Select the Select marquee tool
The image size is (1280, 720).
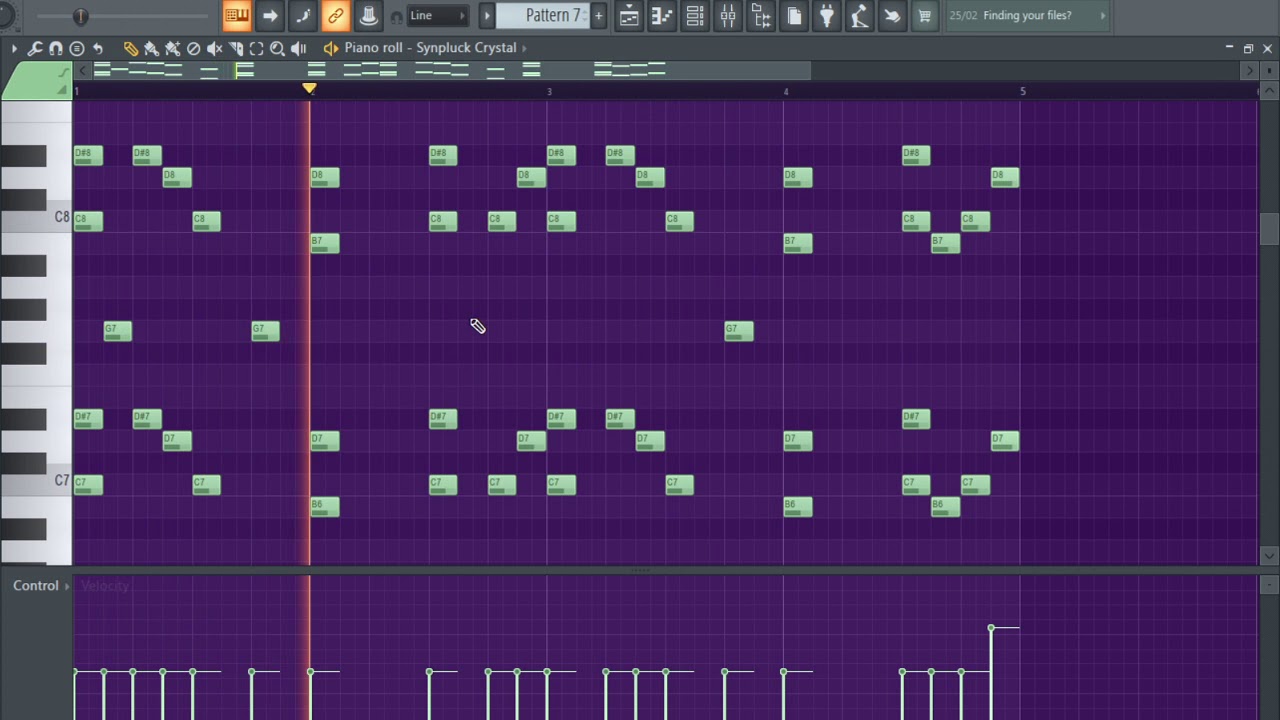tap(256, 48)
